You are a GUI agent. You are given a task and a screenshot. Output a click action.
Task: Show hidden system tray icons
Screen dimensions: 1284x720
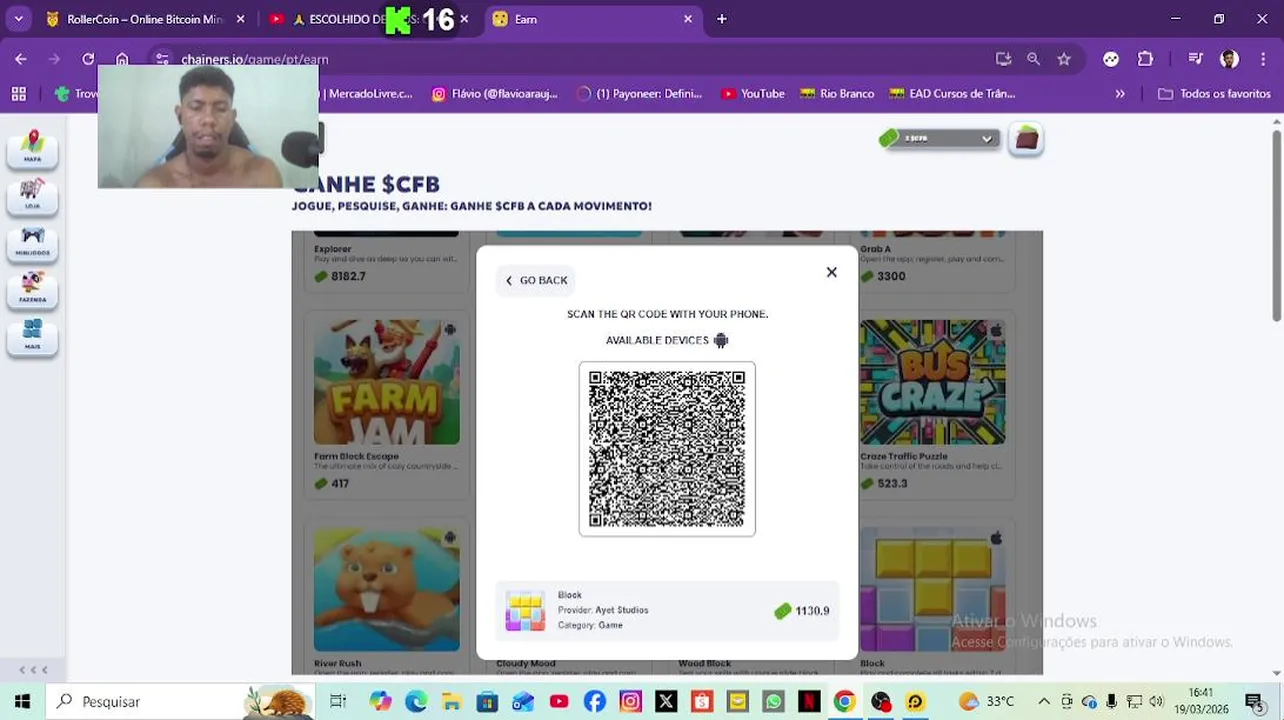(1044, 701)
